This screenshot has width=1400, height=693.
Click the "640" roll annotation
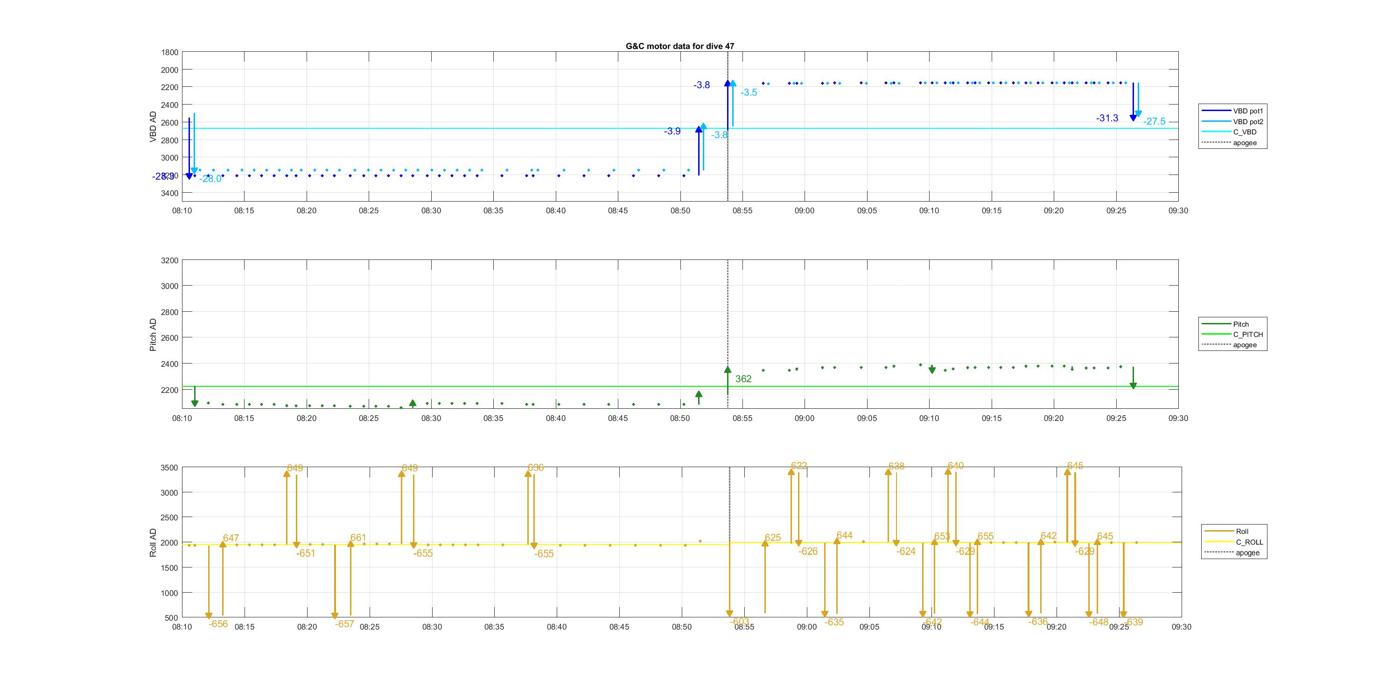[956, 465]
